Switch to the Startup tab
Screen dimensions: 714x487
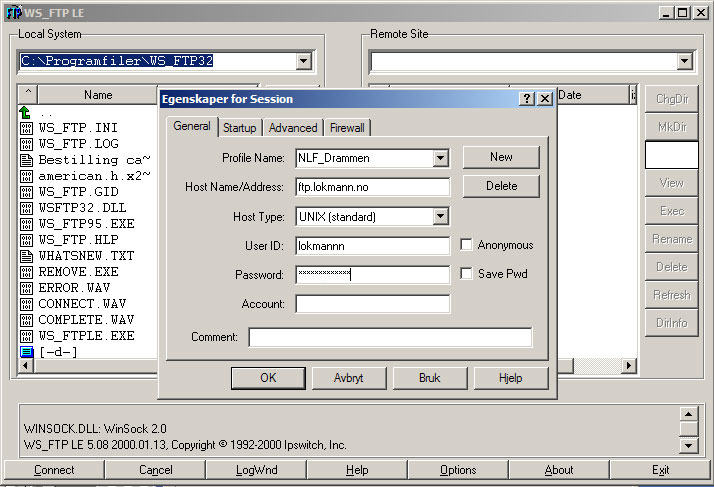(x=240, y=128)
